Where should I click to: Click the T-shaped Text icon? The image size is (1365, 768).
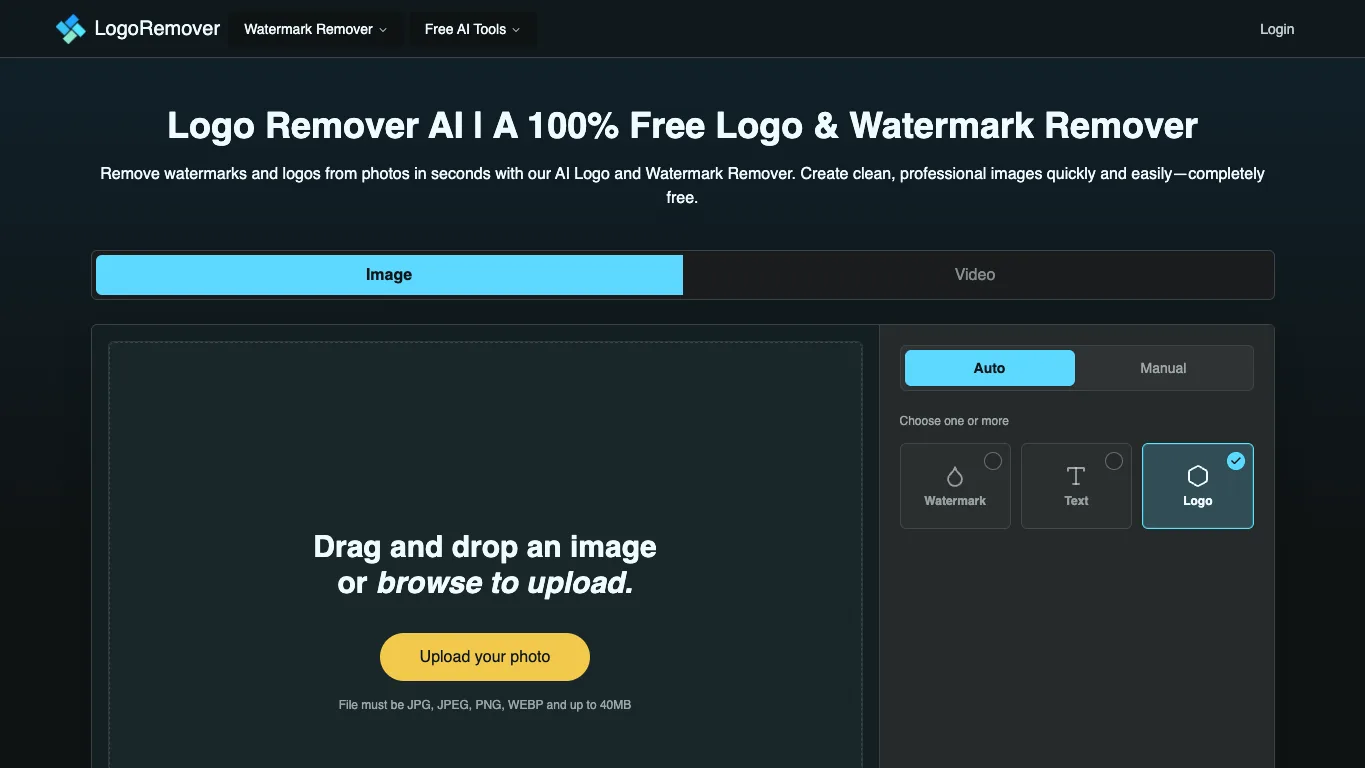pos(1076,476)
